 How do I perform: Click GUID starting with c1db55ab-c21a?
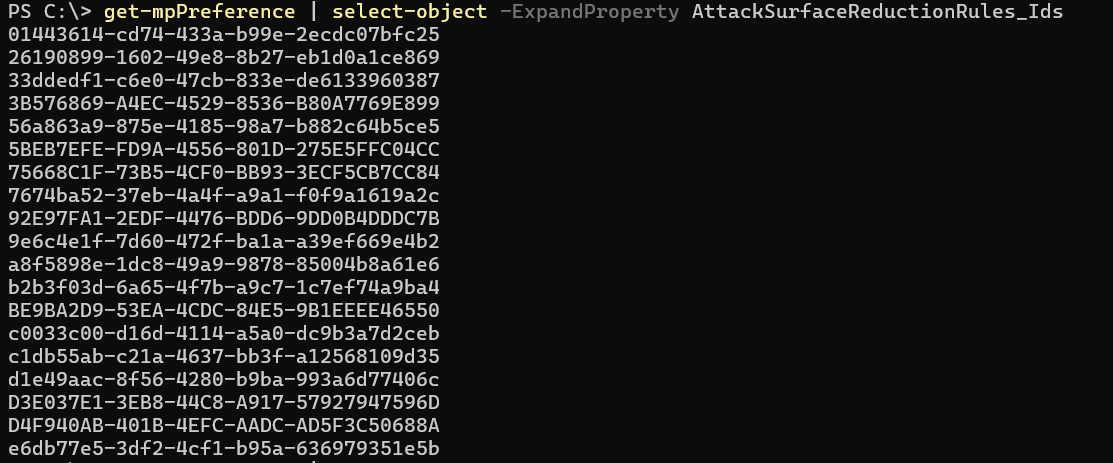[x=224, y=356]
